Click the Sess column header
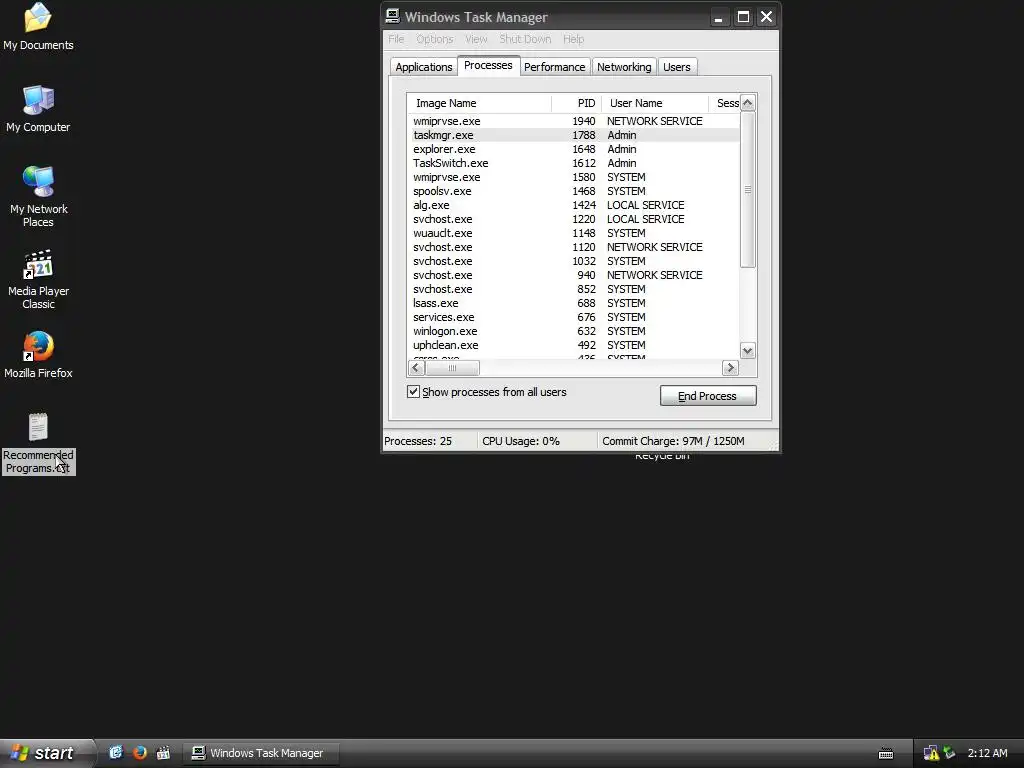 coord(724,103)
